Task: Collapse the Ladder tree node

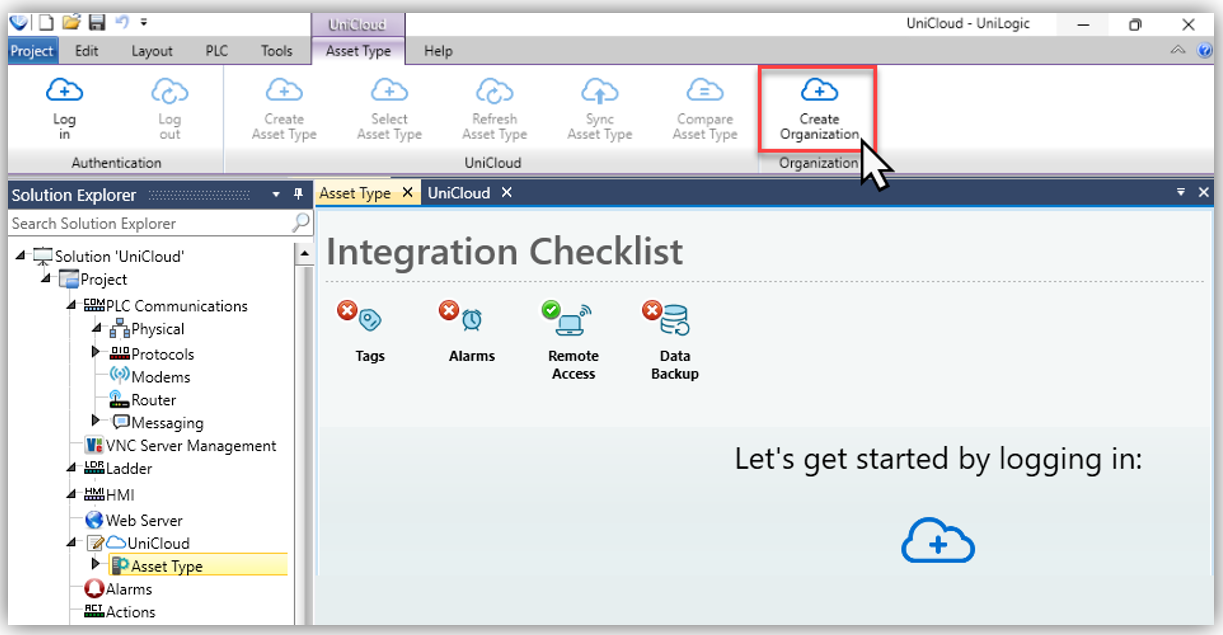Action: click(x=73, y=468)
